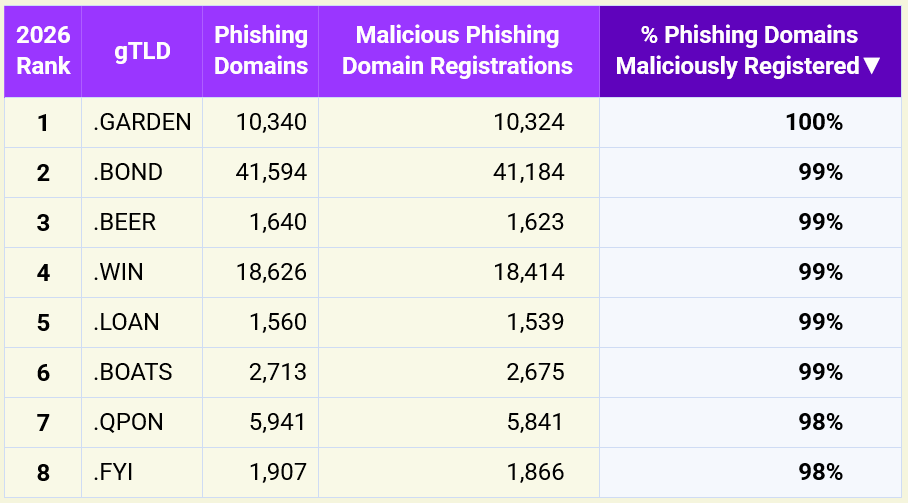Select the .BOND gTLD cell
This screenshot has width=908, height=503.
point(142,172)
